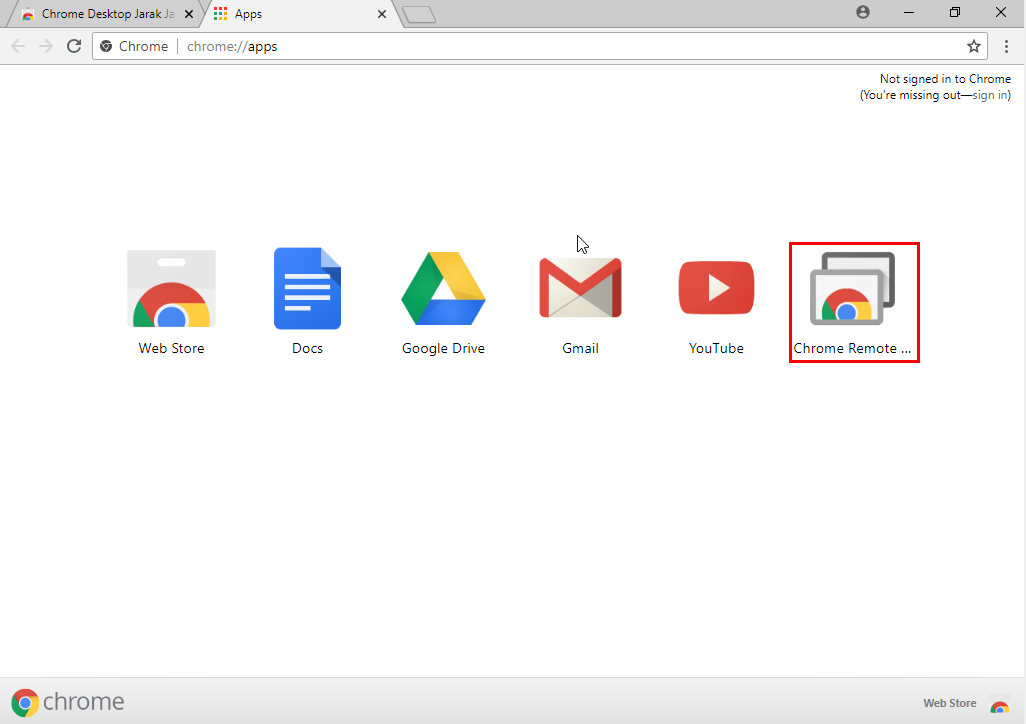Switch to Chrome Desktop Jarak Jauh tab
This screenshot has width=1026, height=724.
click(x=107, y=14)
